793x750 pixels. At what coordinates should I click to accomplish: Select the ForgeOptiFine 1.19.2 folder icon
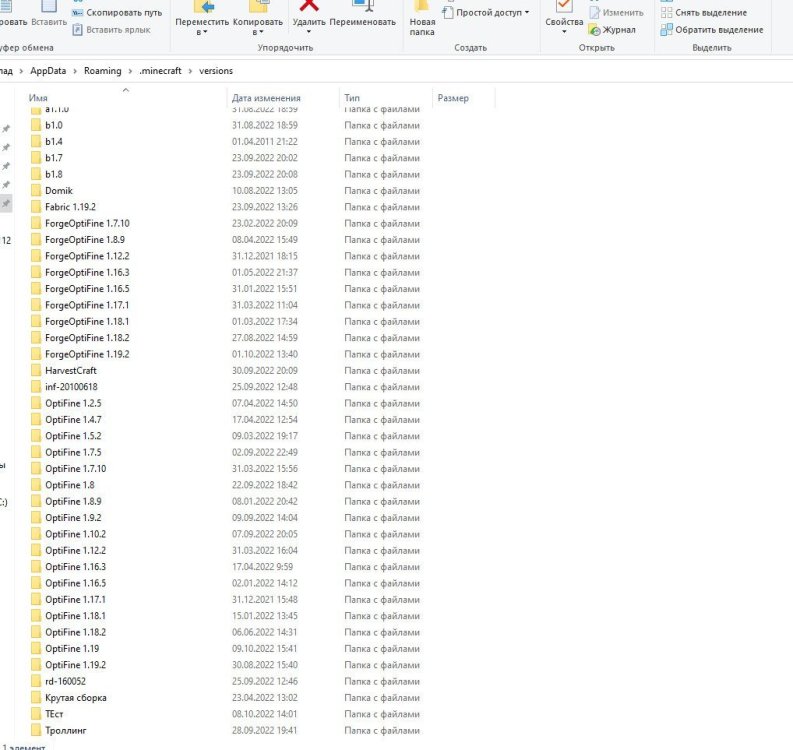coord(36,354)
